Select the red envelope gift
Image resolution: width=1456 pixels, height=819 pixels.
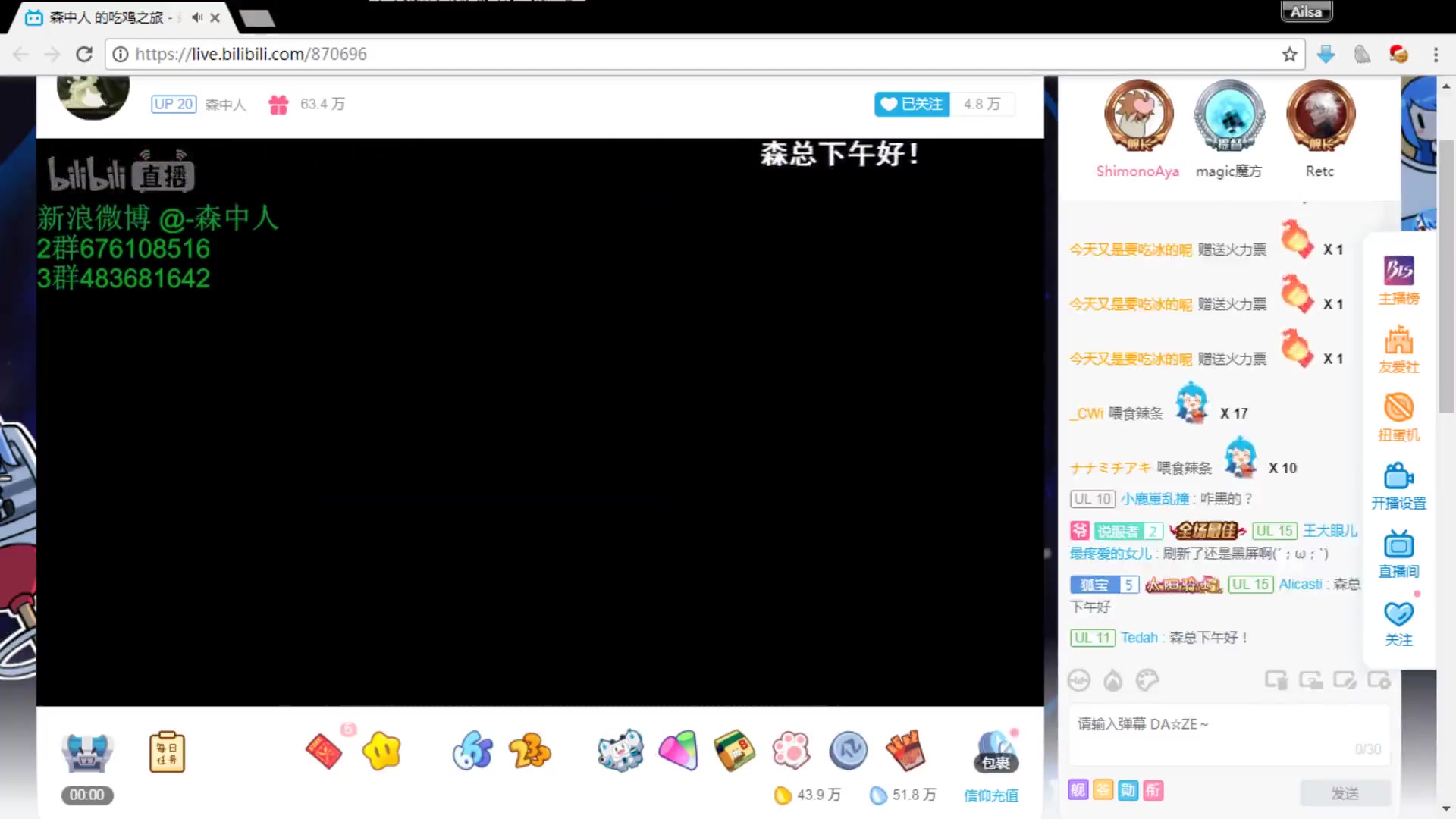click(325, 751)
